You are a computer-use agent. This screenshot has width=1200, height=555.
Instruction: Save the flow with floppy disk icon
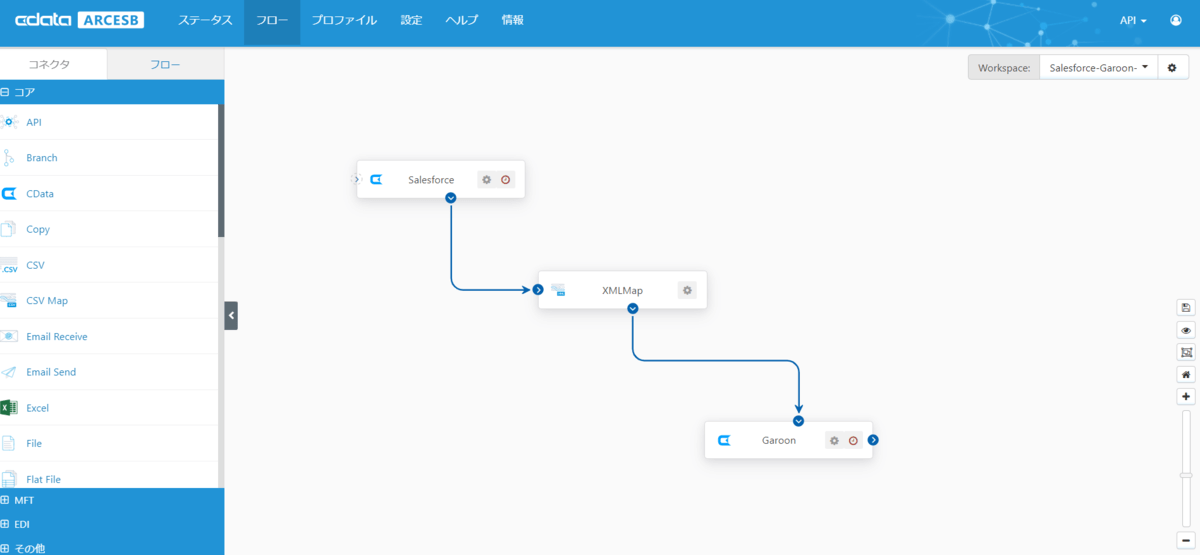tap(1187, 308)
